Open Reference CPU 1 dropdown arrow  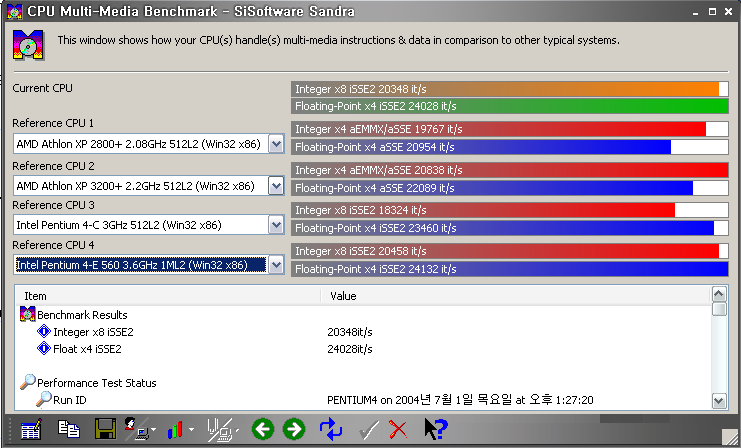pos(276,144)
